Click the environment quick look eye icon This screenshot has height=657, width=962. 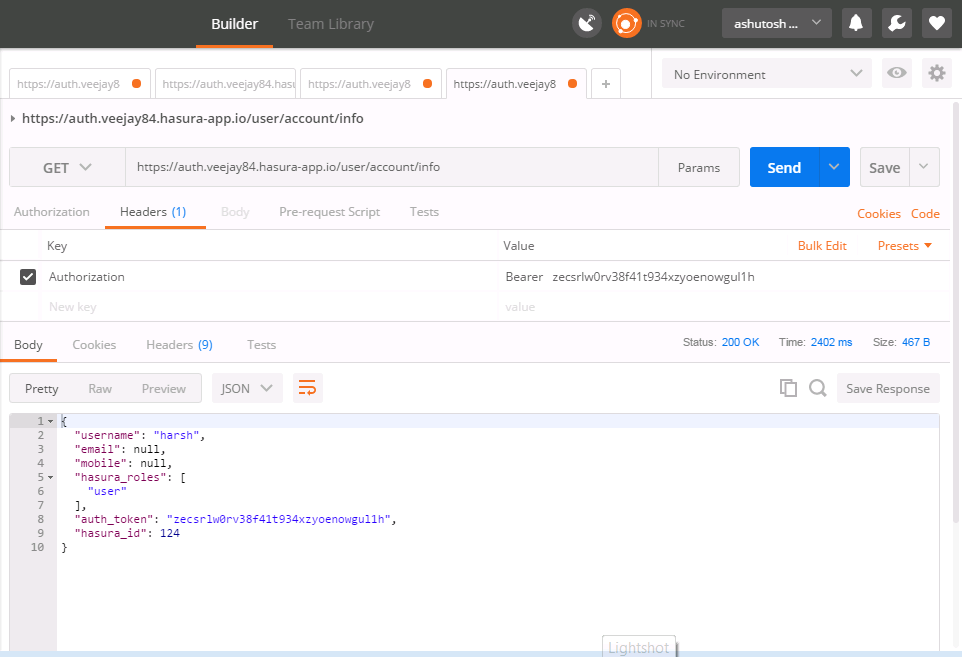tap(896, 74)
